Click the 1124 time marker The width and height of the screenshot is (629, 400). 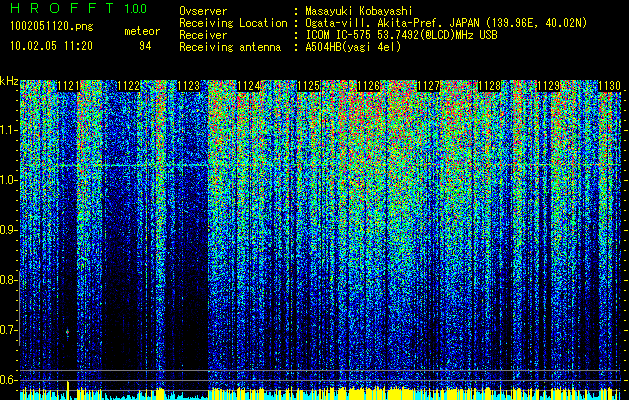point(249,86)
